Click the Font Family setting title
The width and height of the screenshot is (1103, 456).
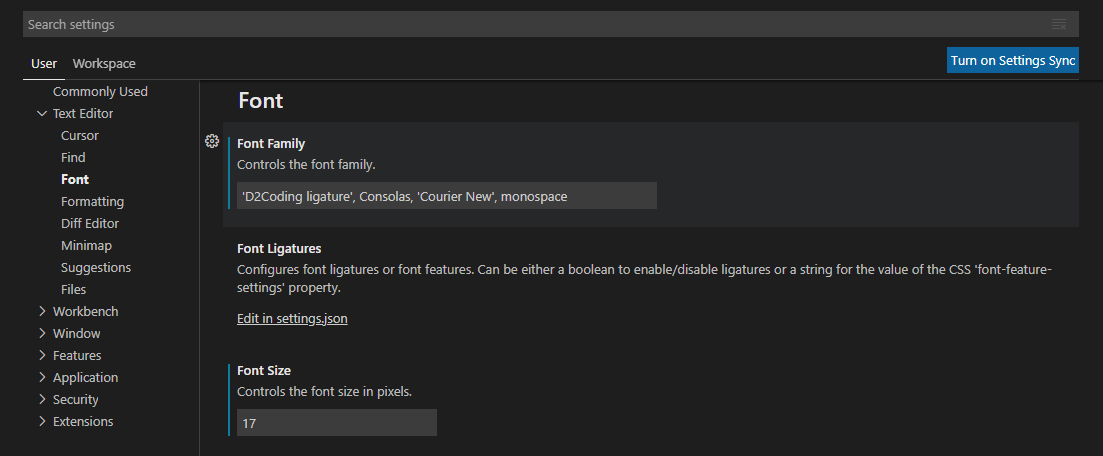point(271,144)
